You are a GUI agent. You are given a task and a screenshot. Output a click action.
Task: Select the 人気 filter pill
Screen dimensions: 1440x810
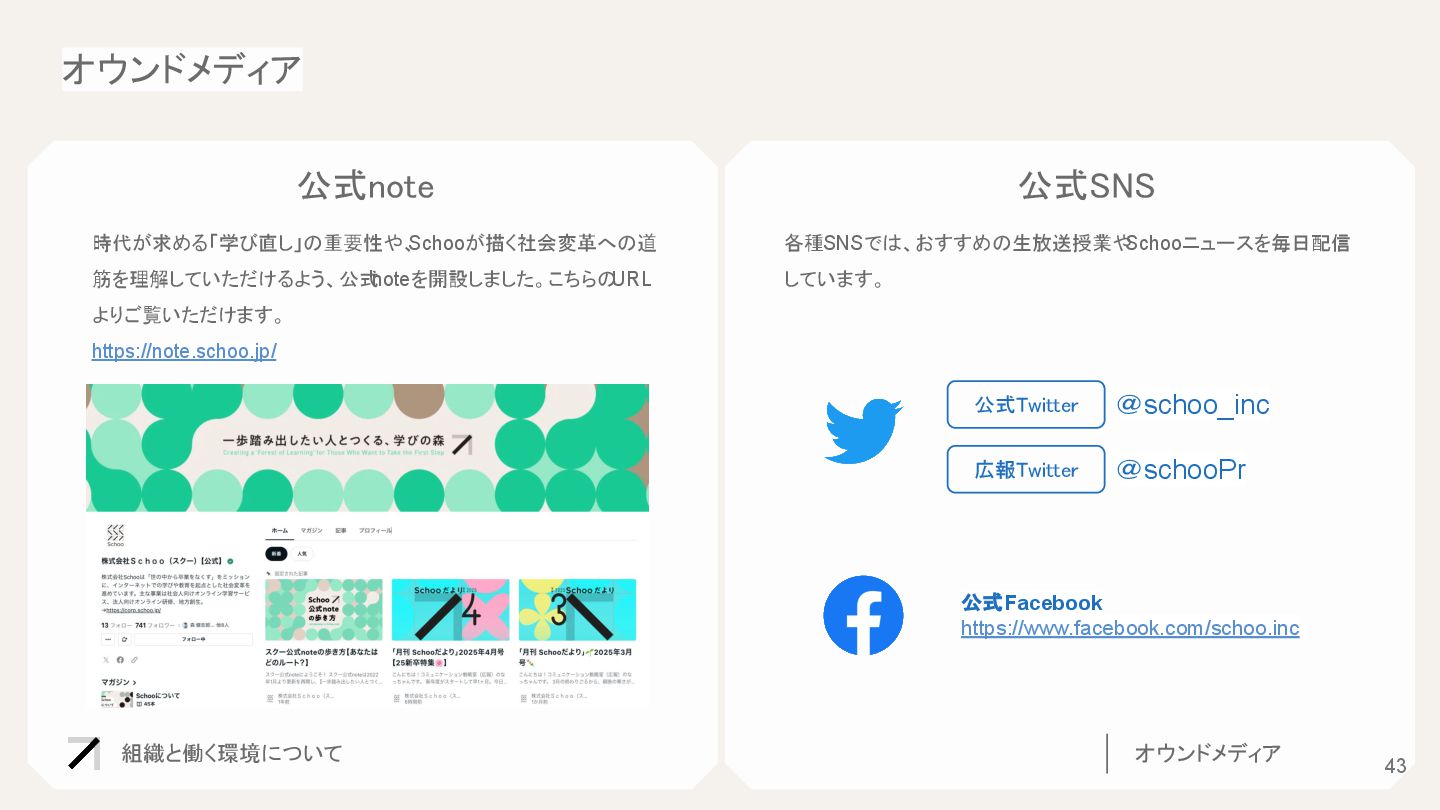(302, 553)
